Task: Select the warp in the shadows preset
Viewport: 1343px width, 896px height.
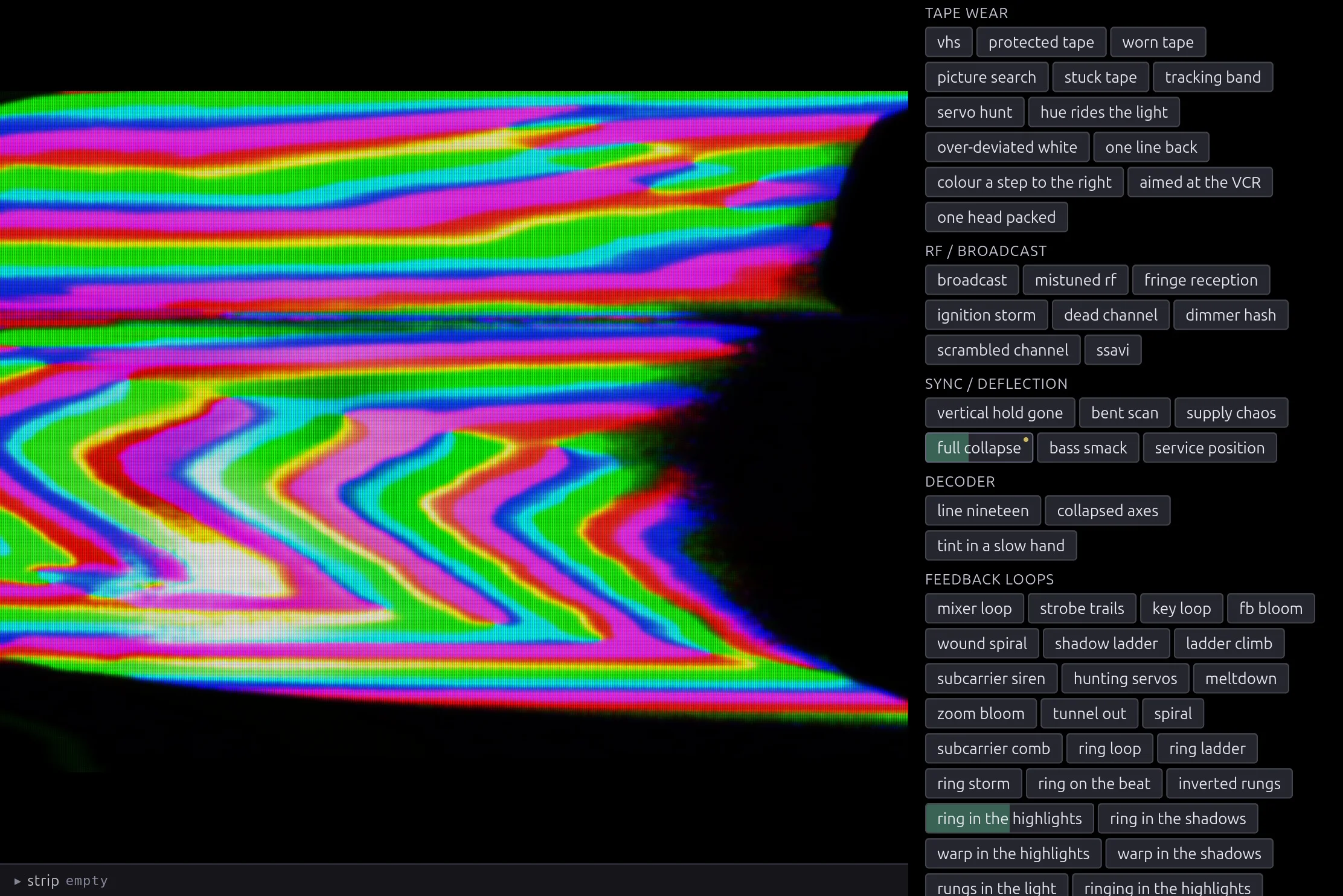Action: (x=1189, y=854)
